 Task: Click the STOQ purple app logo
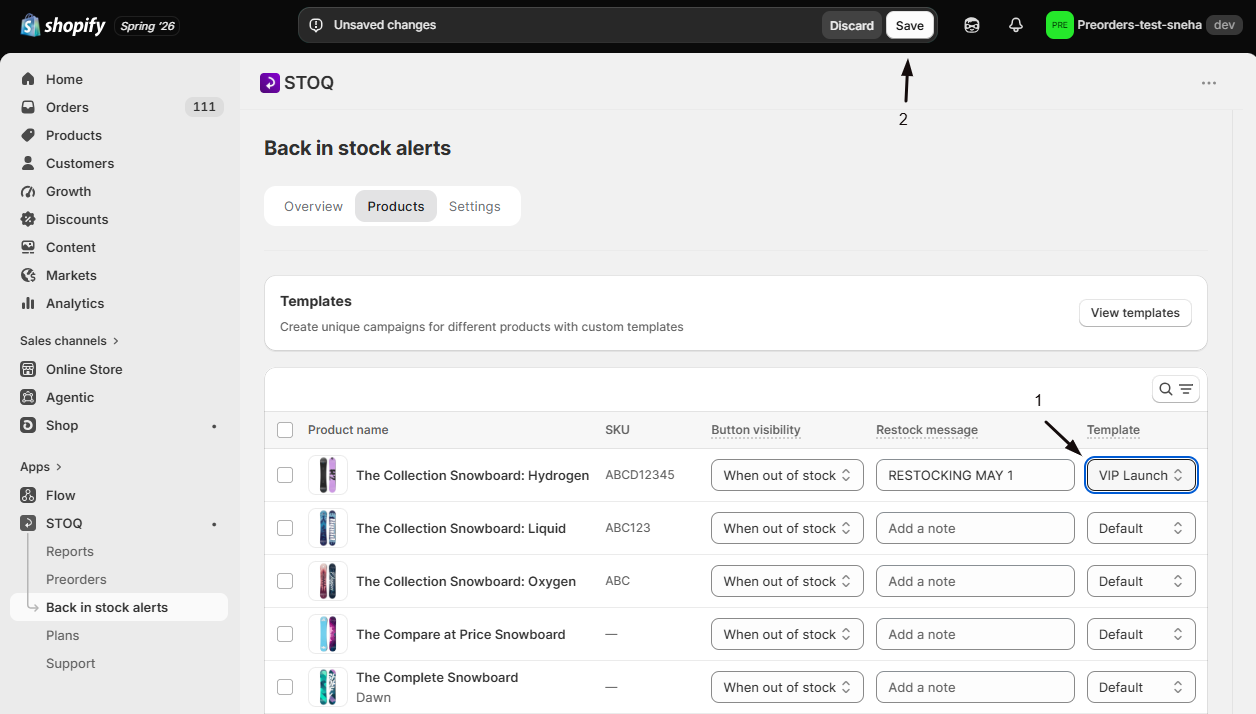[x=270, y=83]
